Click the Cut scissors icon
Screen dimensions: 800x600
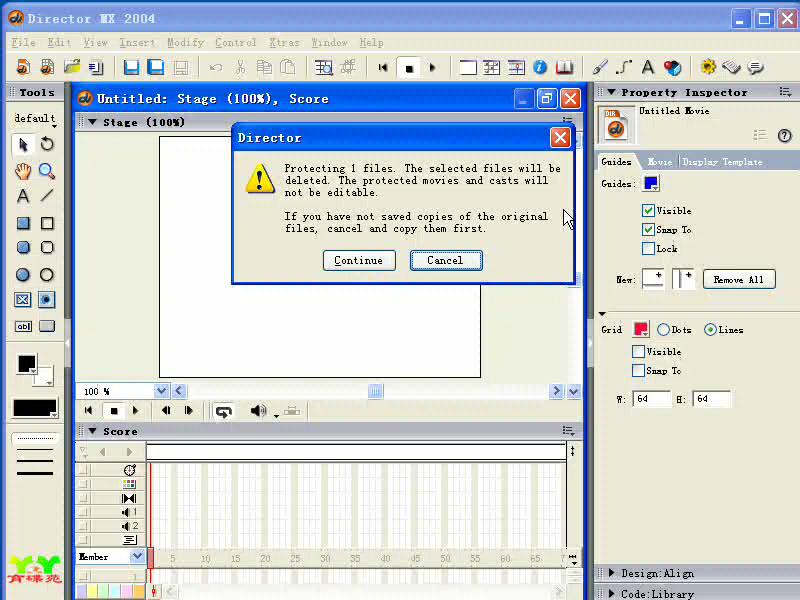240,67
